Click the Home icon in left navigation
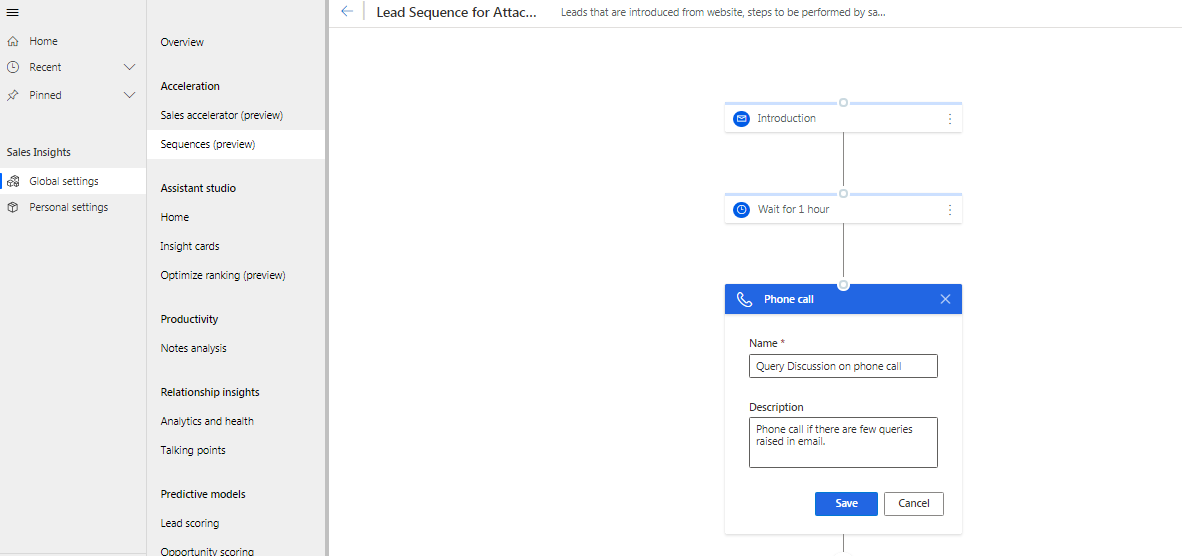 pyautogui.click(x=13, y=41)
